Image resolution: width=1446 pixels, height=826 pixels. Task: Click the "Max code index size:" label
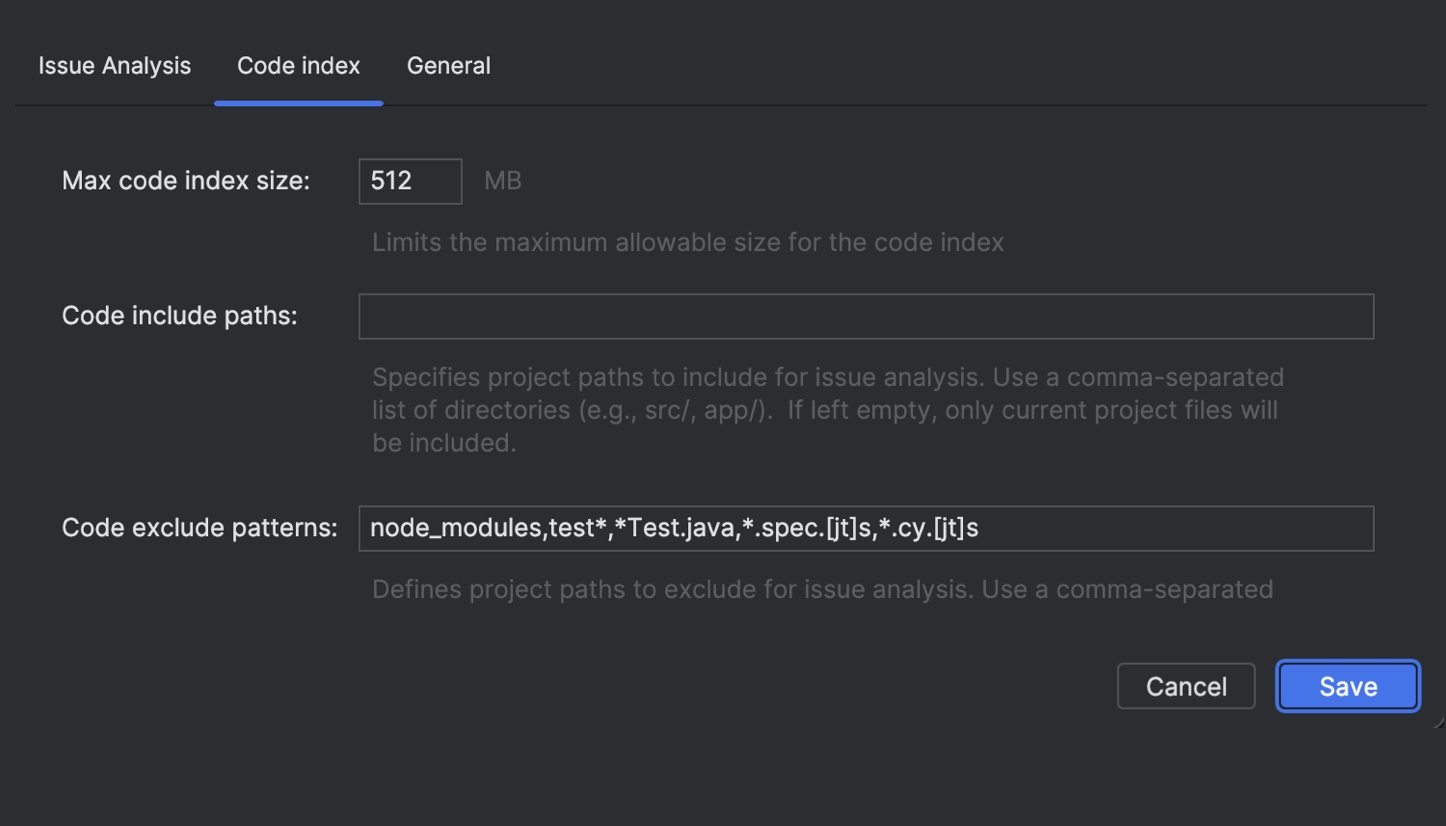186,181
